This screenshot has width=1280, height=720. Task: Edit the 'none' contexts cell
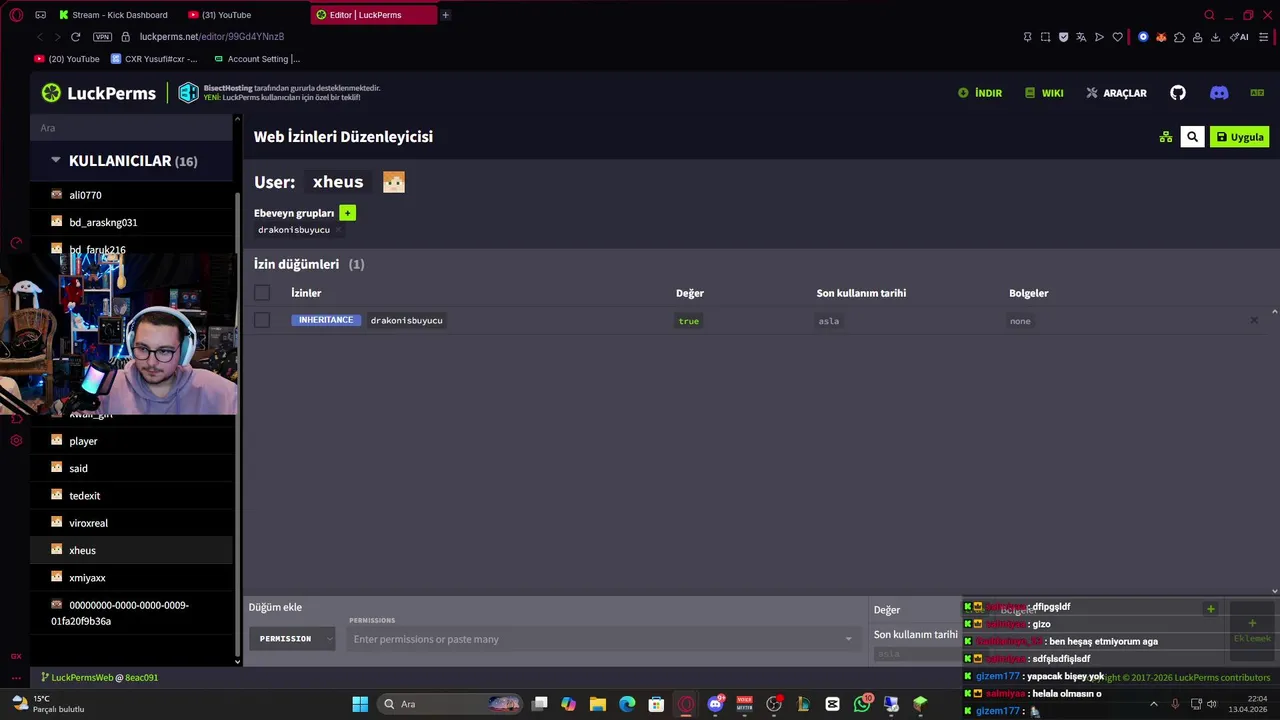click(1020, 321)
